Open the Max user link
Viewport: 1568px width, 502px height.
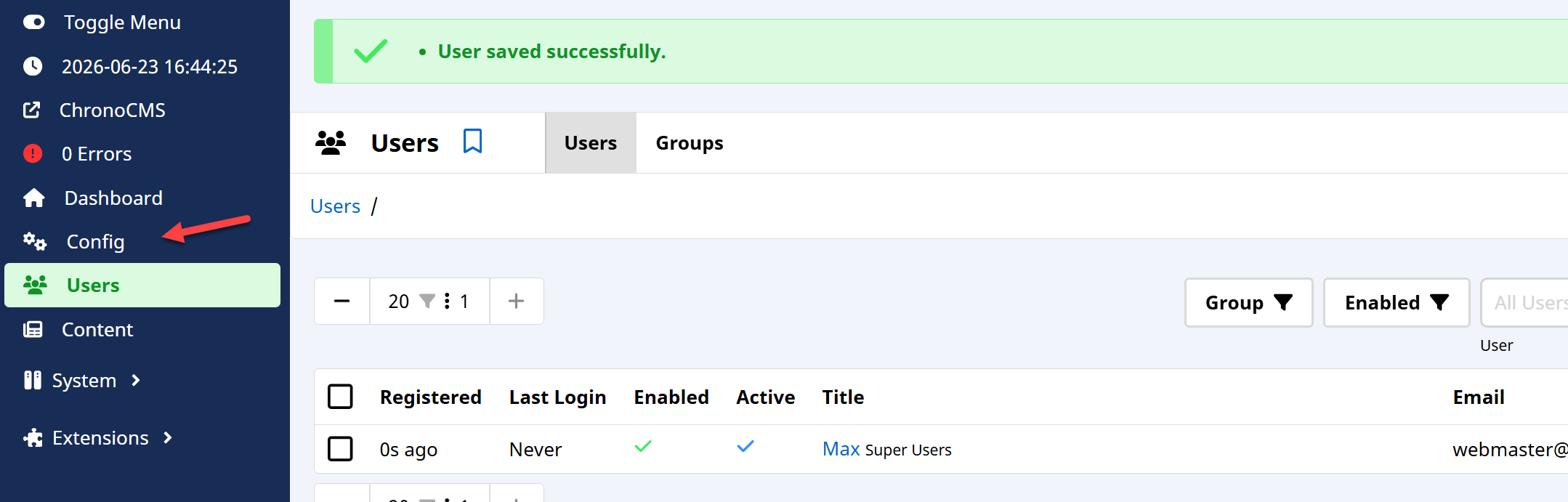pos(841,449)
